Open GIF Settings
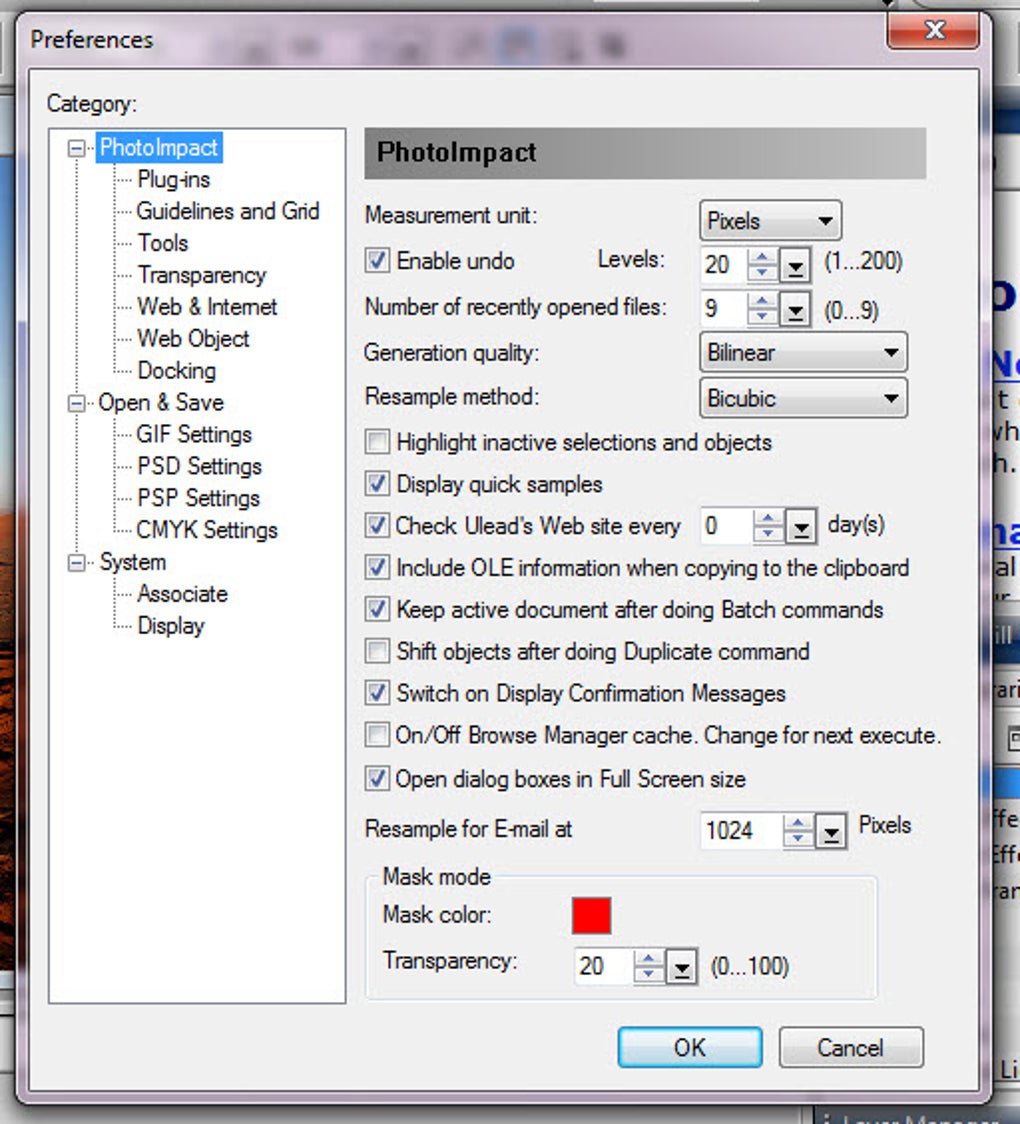The image size is (1020, 1124). pyautogui.click(x=194, y=434)
